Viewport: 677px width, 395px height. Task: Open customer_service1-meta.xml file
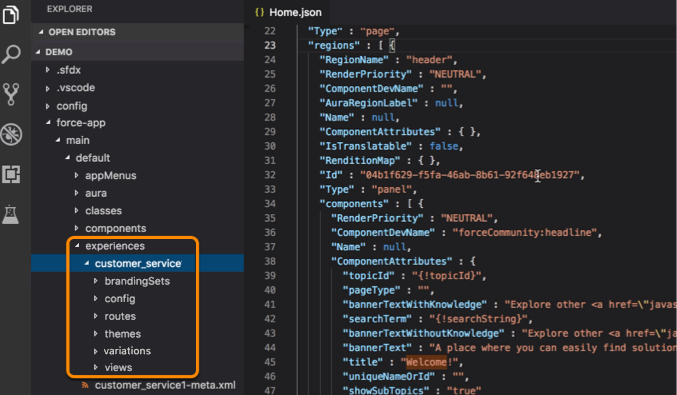pos(165,385)
